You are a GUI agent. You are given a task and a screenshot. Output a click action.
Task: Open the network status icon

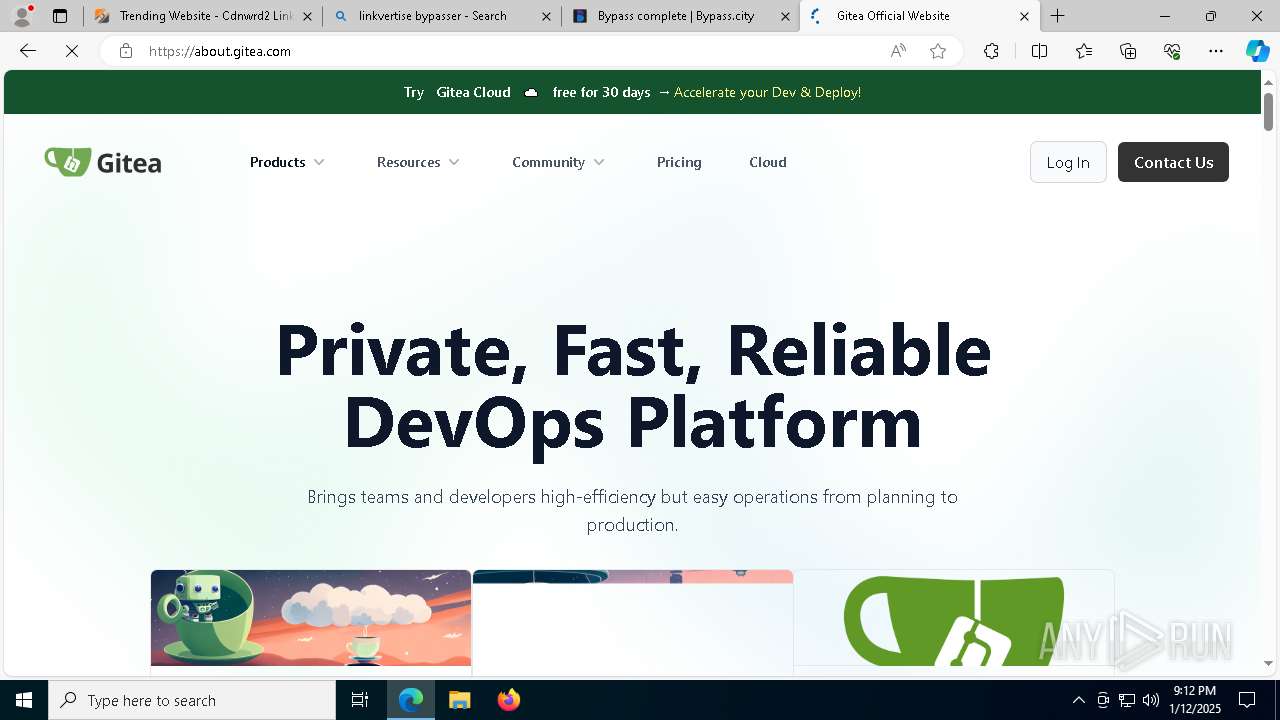click(1126, 700)
